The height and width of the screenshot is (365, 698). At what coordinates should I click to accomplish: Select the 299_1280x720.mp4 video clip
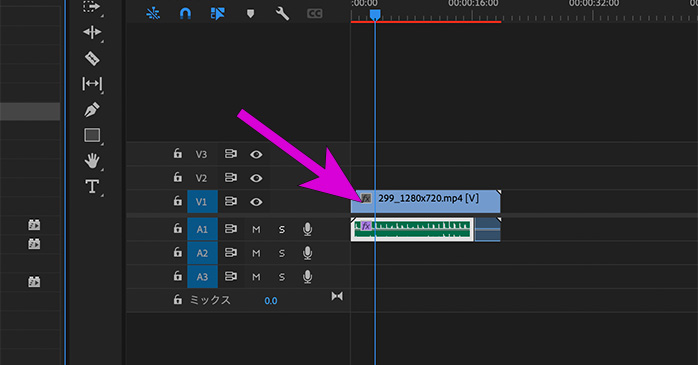(x=426, y=202)
